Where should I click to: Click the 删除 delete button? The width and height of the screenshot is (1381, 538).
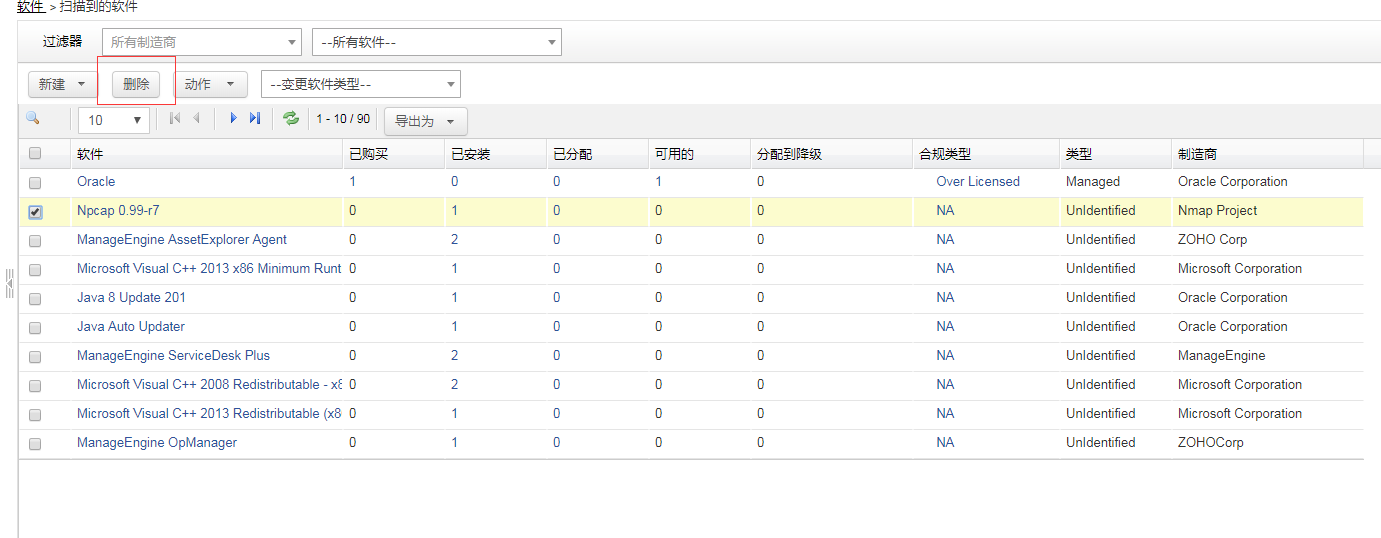136,85
